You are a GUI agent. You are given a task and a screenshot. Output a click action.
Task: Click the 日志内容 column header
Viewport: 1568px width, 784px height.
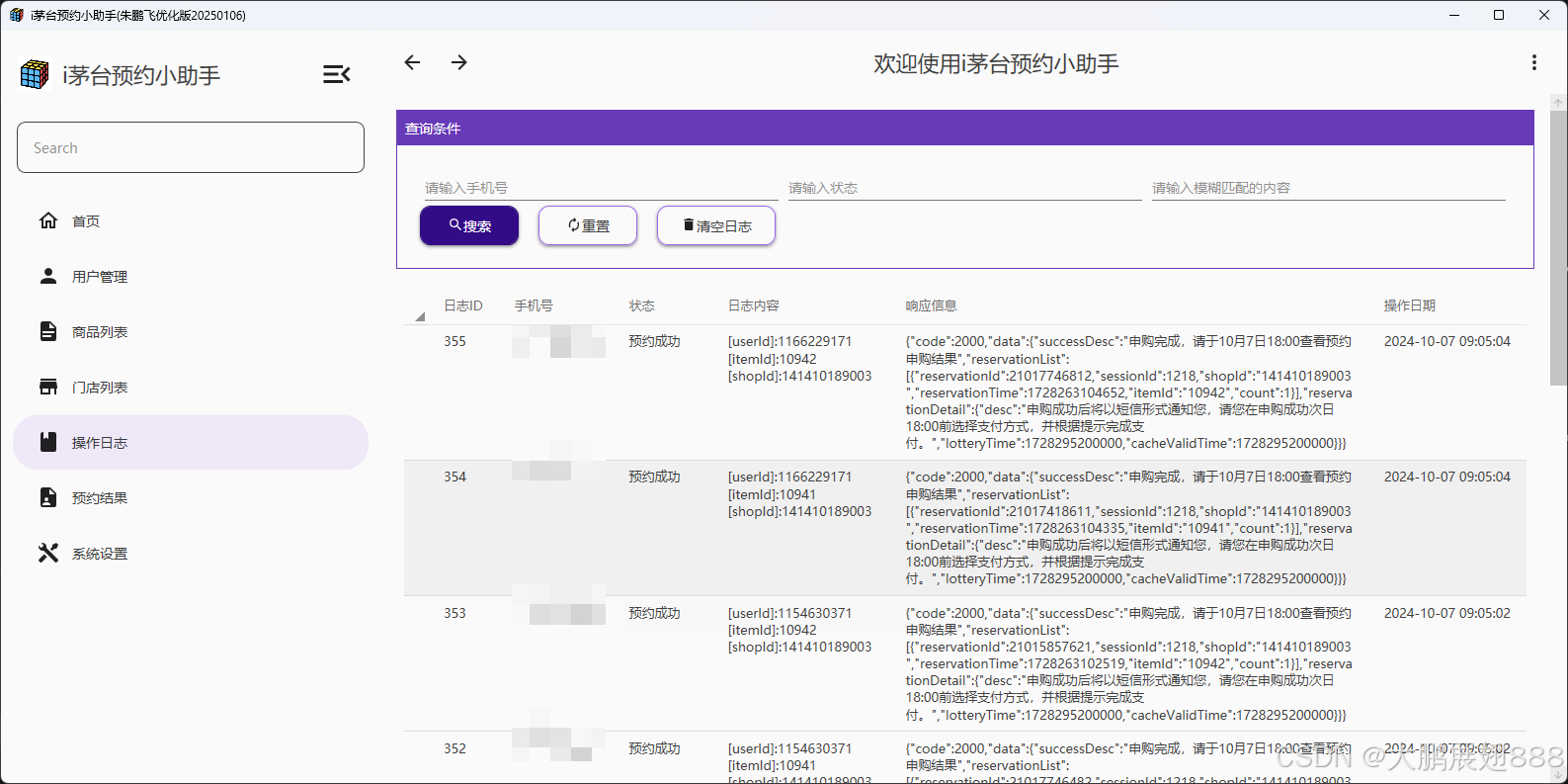pos(753,305)
